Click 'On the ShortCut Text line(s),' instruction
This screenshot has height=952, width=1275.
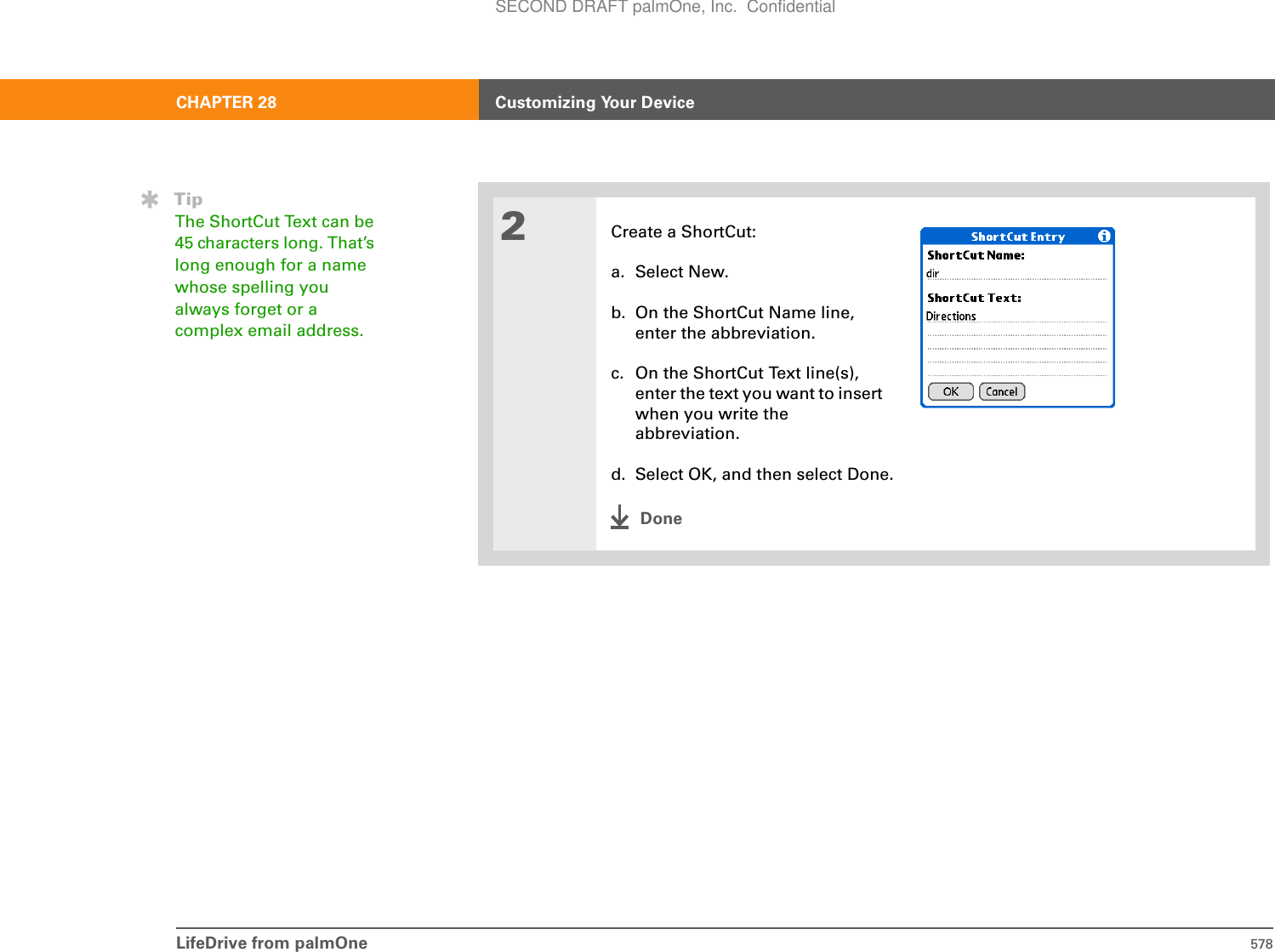pyautogui.click(x=747, y=373)
